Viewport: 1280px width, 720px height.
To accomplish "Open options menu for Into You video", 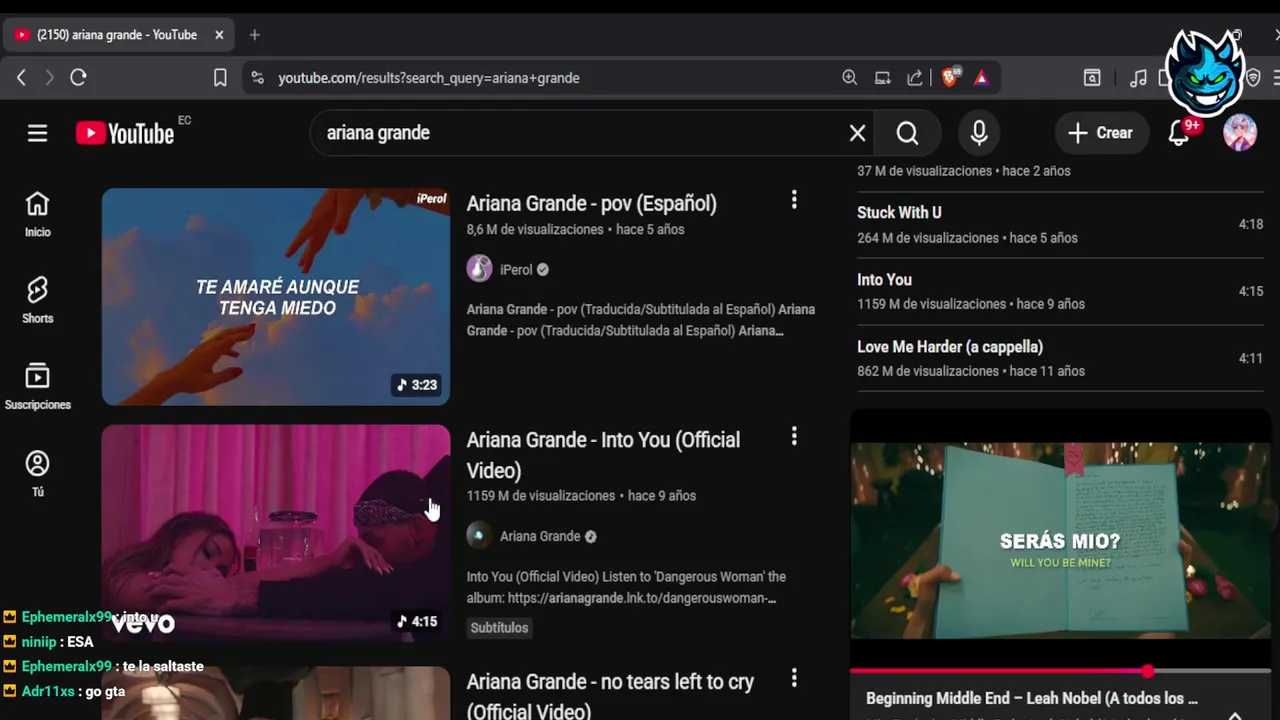I will [794, 436].
